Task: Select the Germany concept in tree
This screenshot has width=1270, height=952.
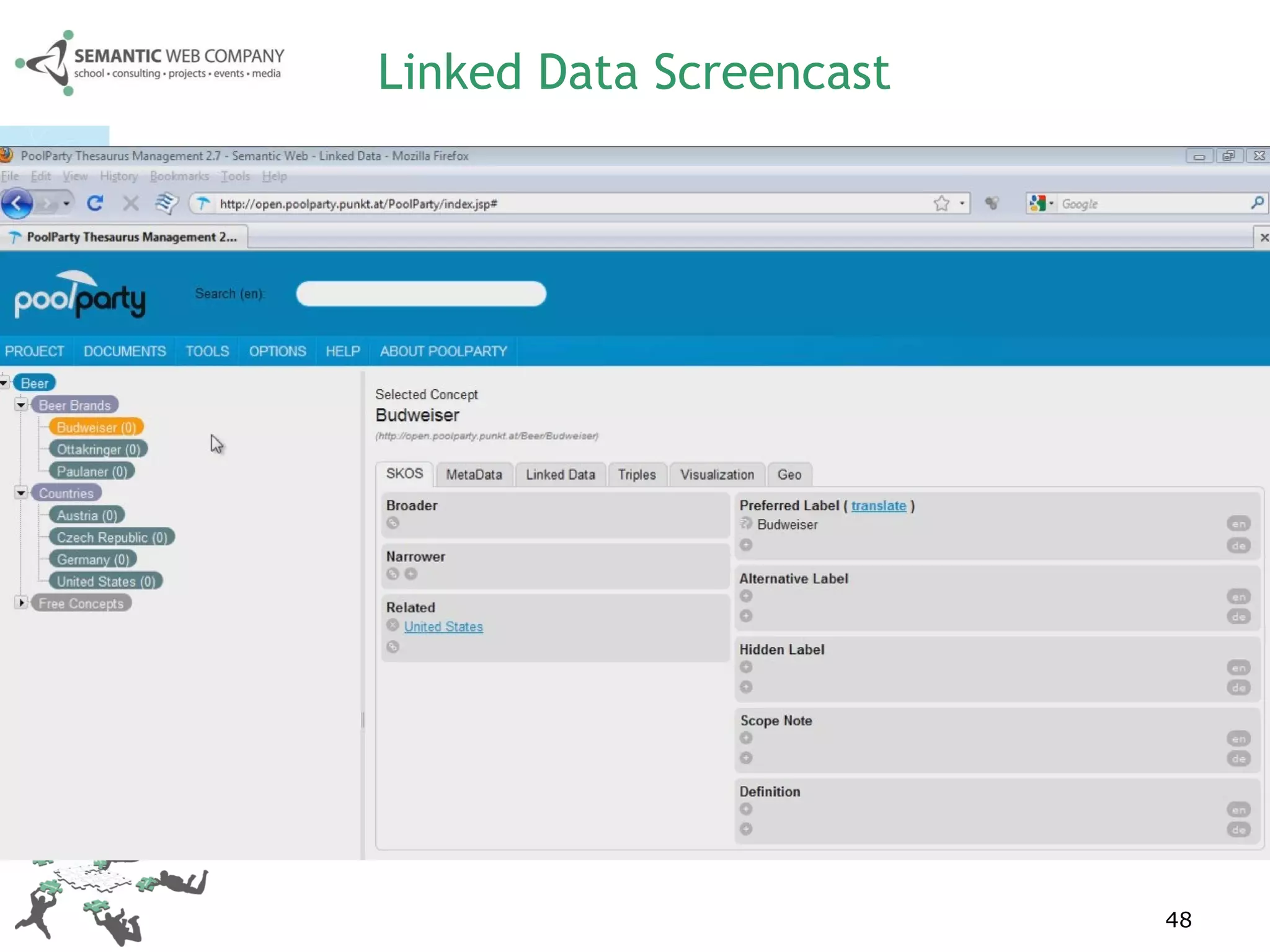Action: click(x=93, y=559)
